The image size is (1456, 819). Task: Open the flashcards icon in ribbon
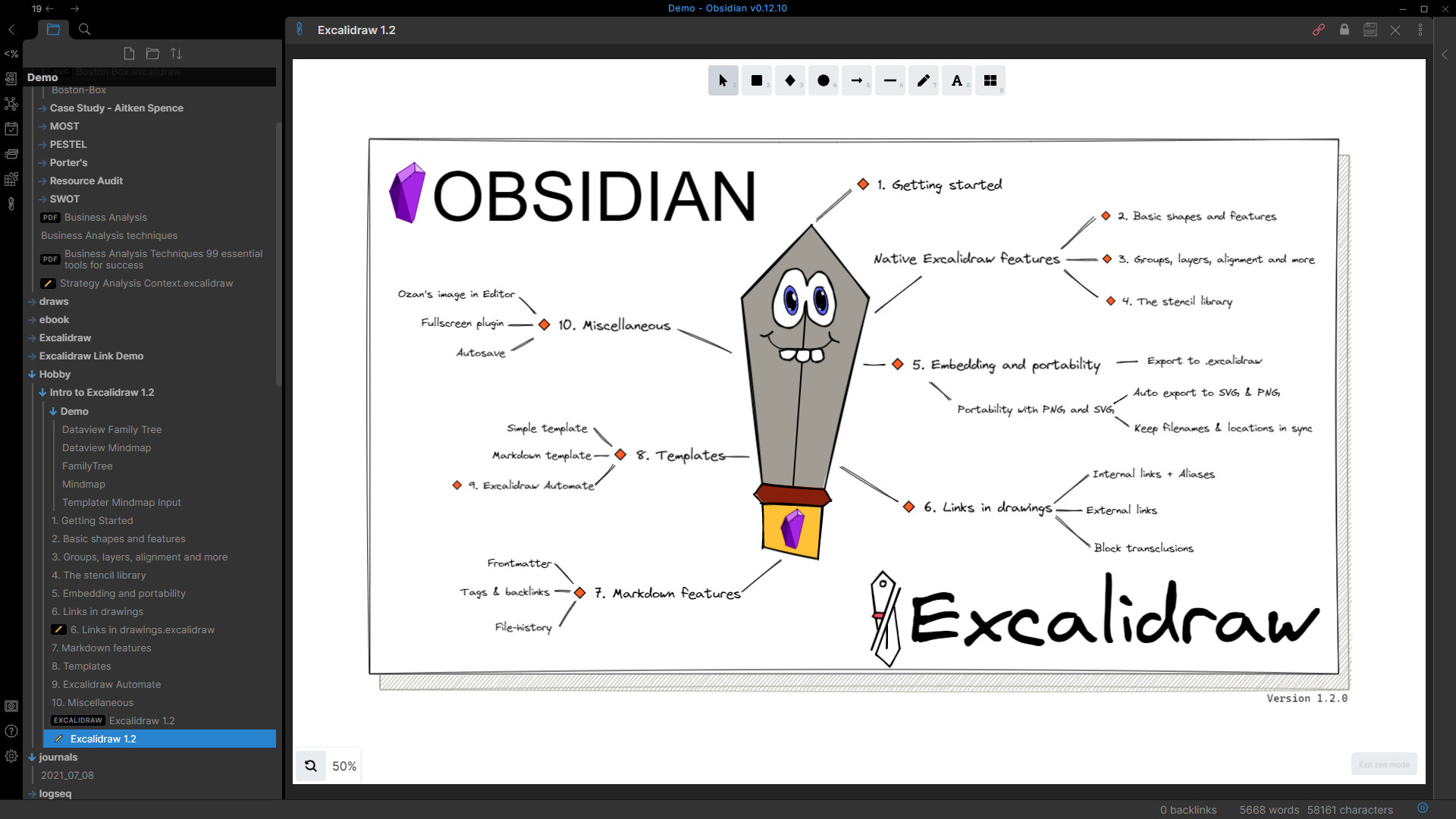click(11, 154)
